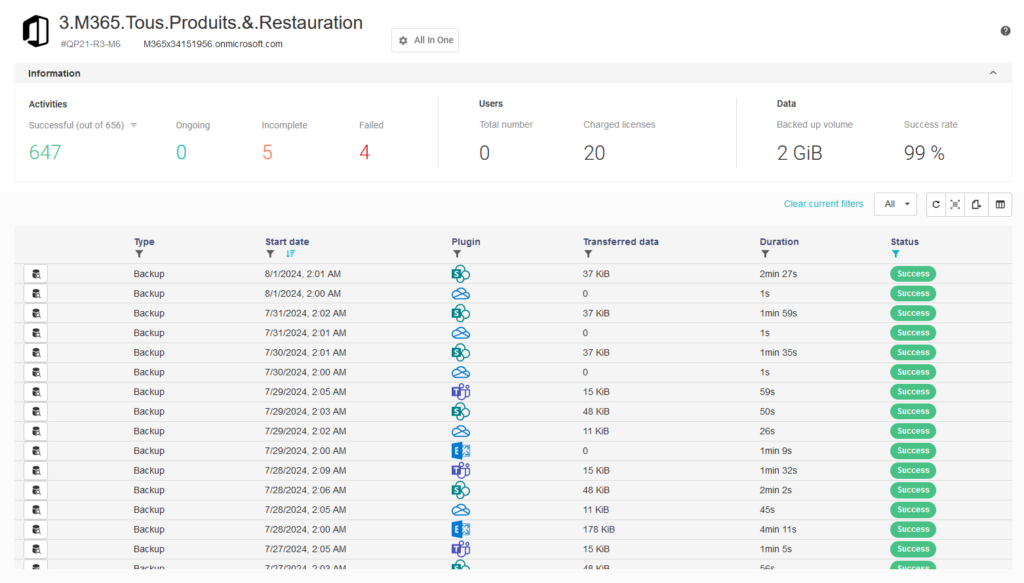This screenshot has height=583, width=1024.
Task: Open details icon for the 8/1/2024, 2:01 AM backup
Action: 36,274
